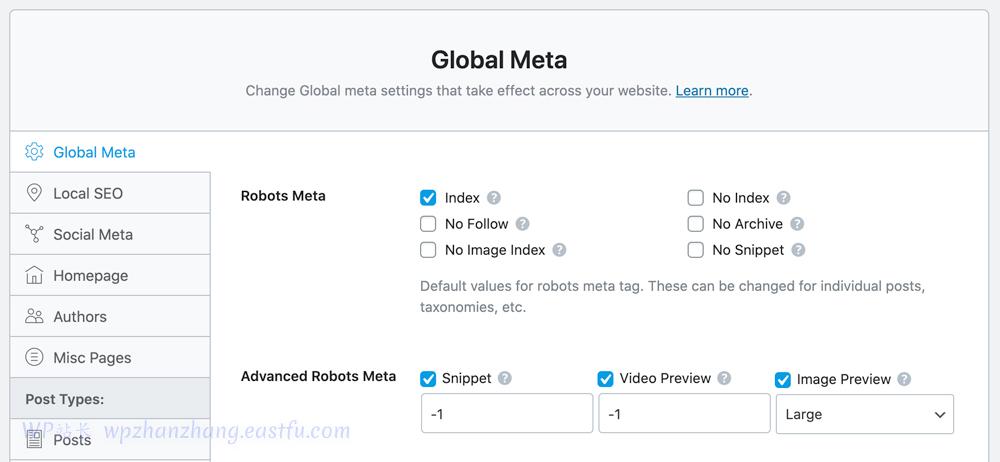Image resolution: width=1000 pixels, height=462 pixels.
Task: Uncheck the Snippet checkbox
Action: [x=428, y=379]
